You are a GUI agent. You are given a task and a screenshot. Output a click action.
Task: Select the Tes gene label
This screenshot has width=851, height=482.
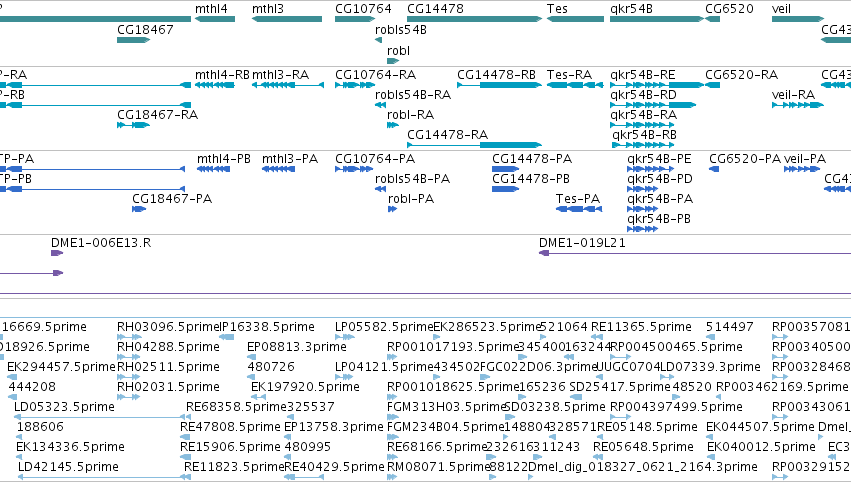point(557,9)
